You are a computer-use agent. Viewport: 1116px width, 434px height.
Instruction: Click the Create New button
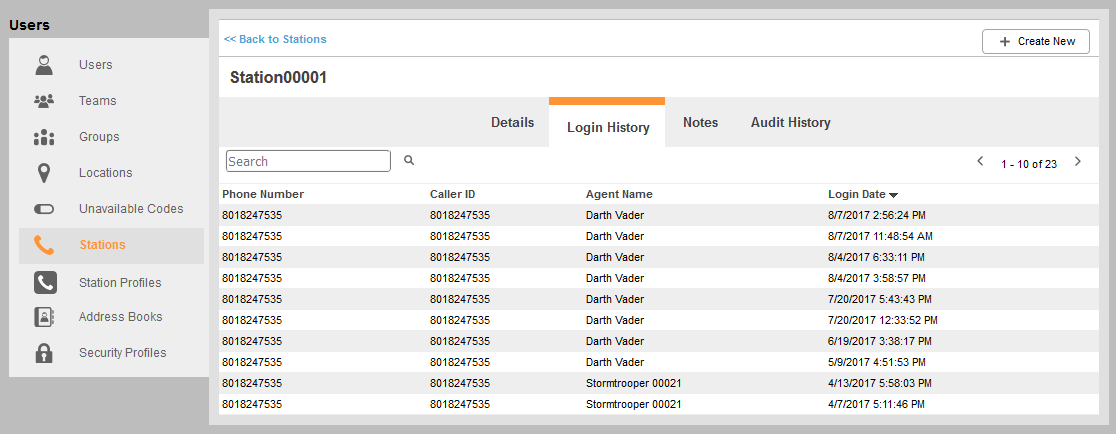click(1035, 41)
